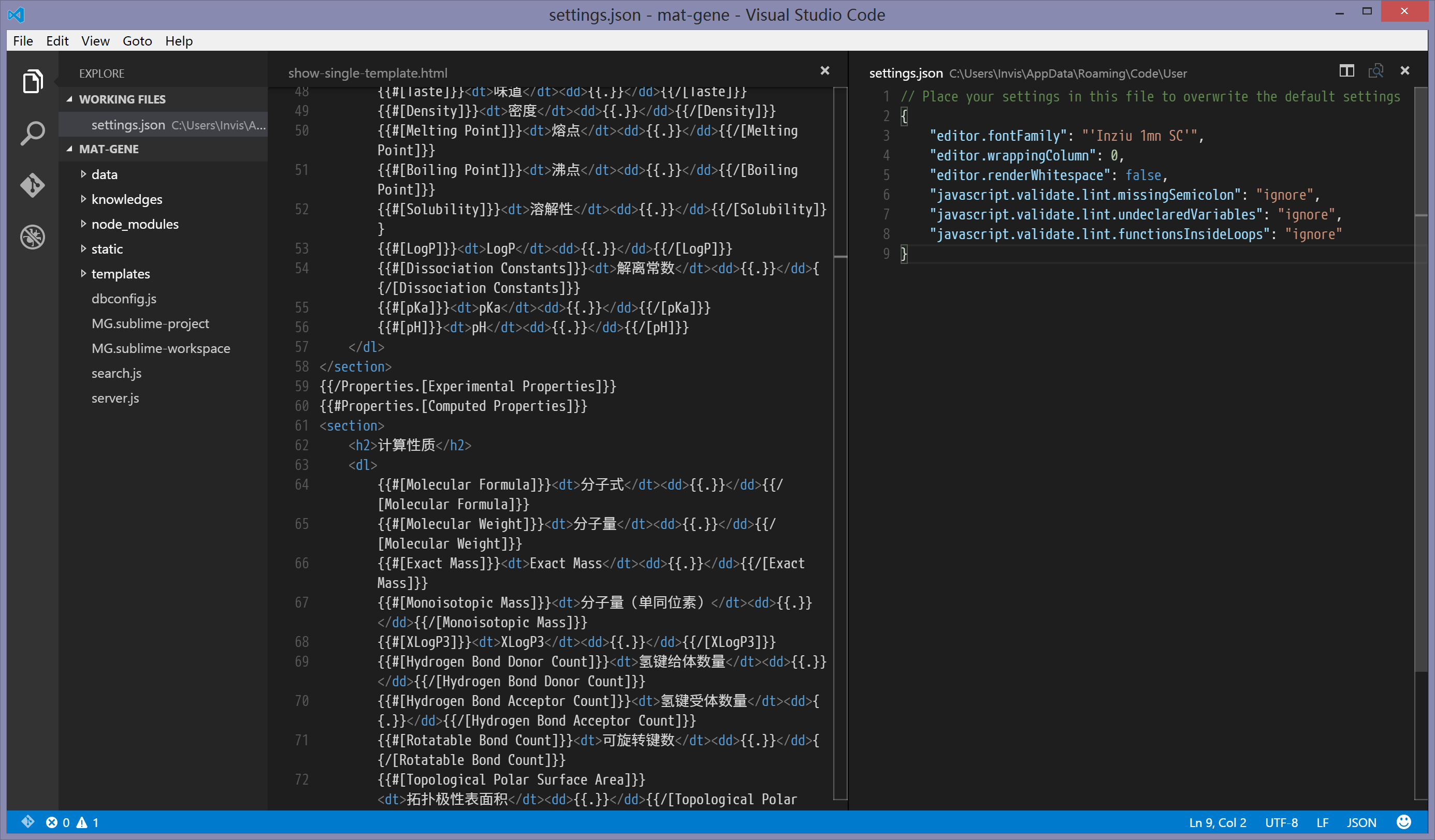Open the Search view icon
The width and height of the screenshot is (1435, 840).
point(33,132)
